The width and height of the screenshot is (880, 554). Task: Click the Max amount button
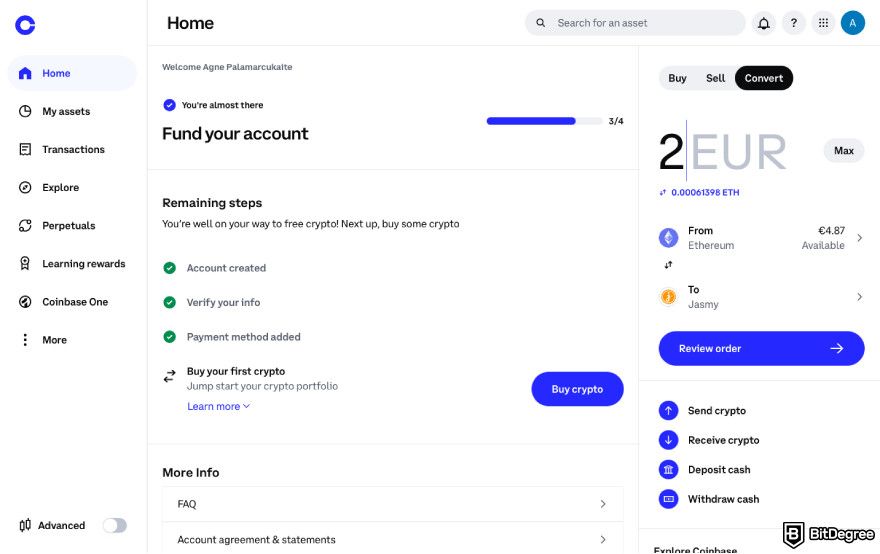pos(844,150)
